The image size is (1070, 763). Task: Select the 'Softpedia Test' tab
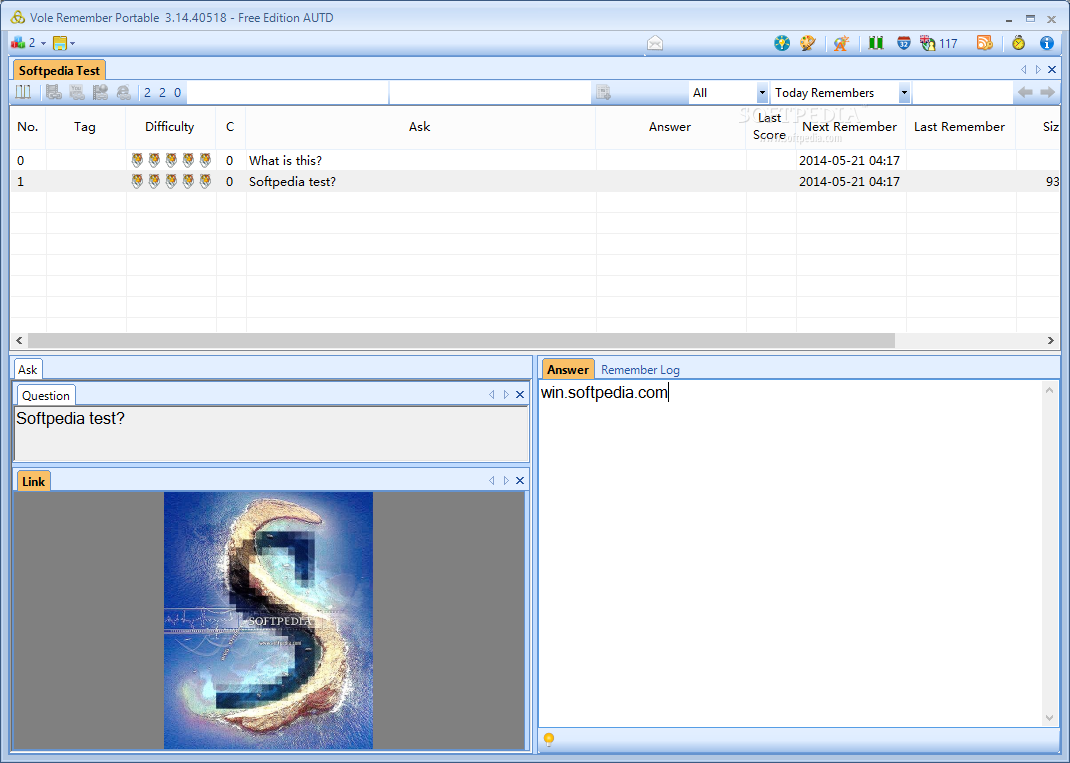(x=59, y=70)
